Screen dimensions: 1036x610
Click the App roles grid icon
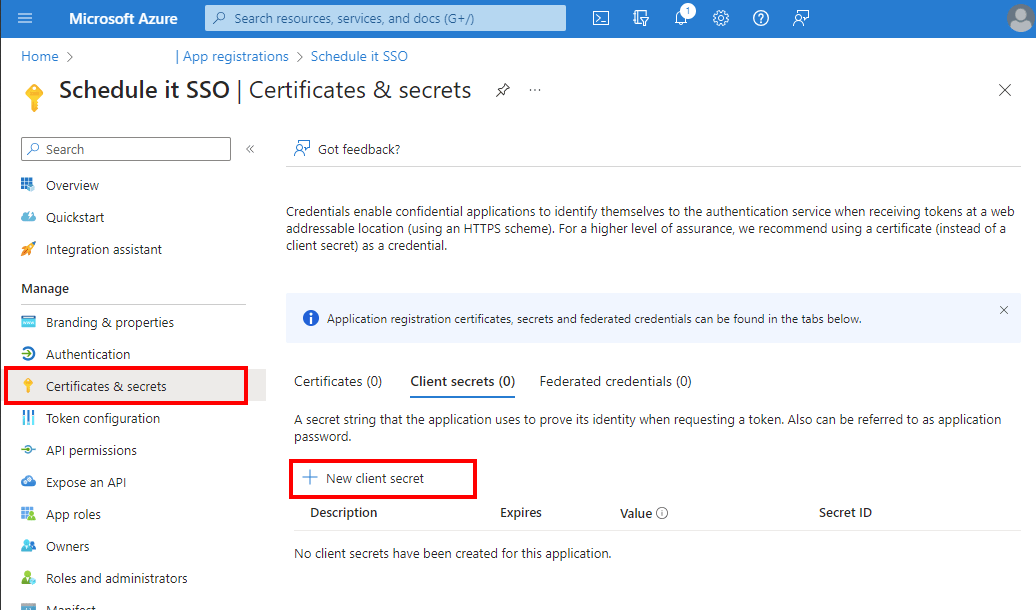(28, 514)
